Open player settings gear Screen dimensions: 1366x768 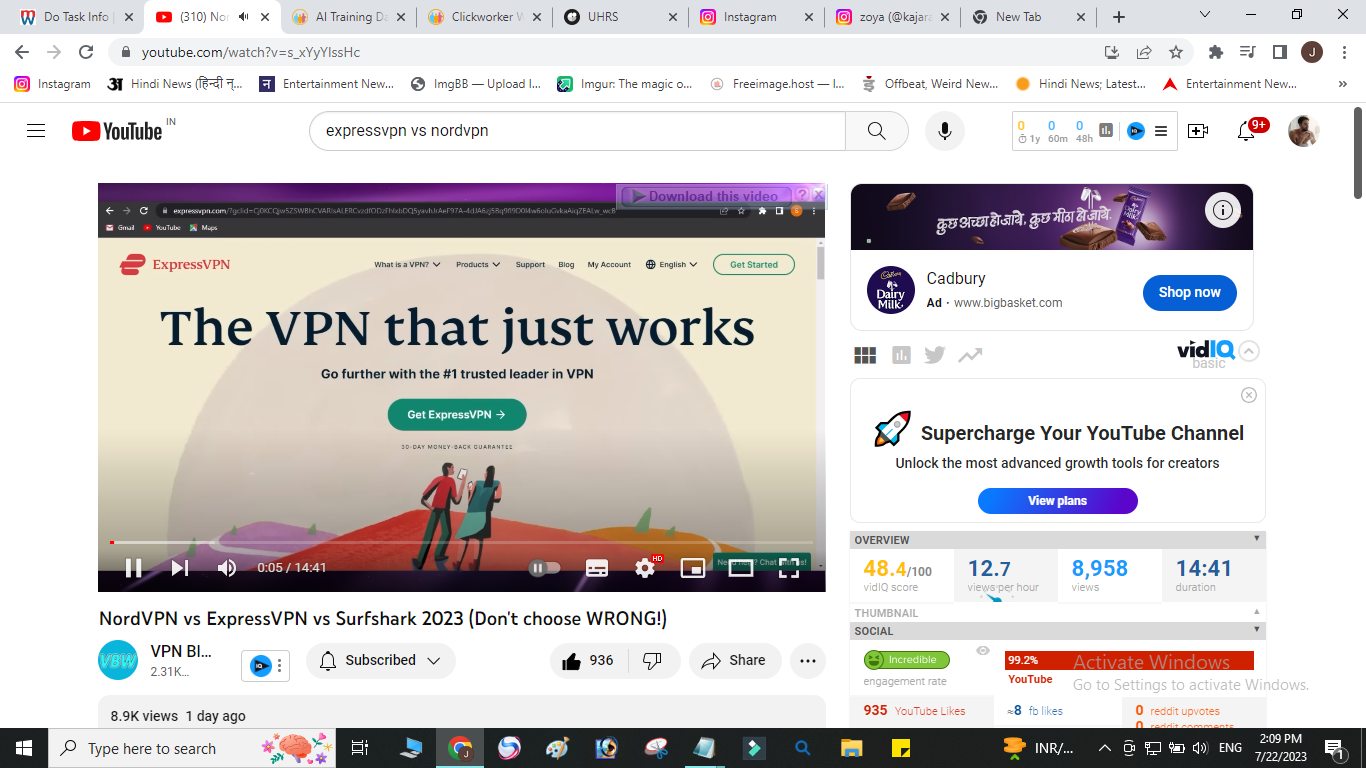[x=646, y=568]
